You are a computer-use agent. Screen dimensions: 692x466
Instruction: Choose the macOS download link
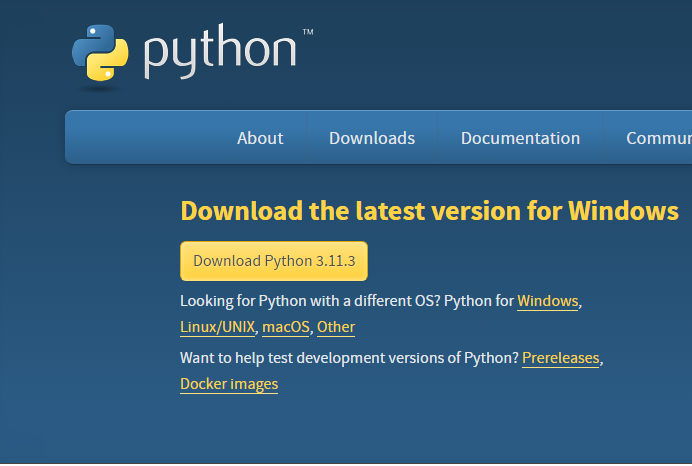pyautogui.click(x=286, y=327)
